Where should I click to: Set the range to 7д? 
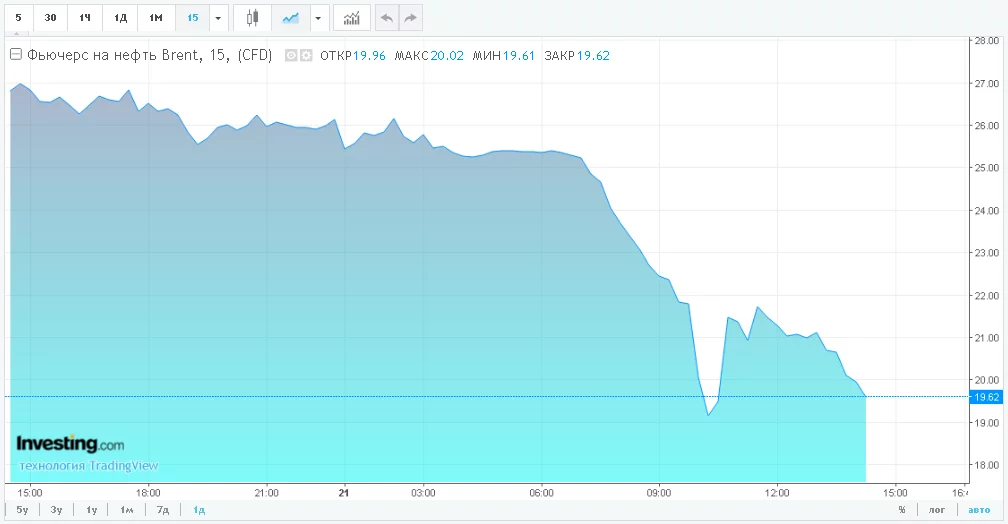(x=162, y=510)
